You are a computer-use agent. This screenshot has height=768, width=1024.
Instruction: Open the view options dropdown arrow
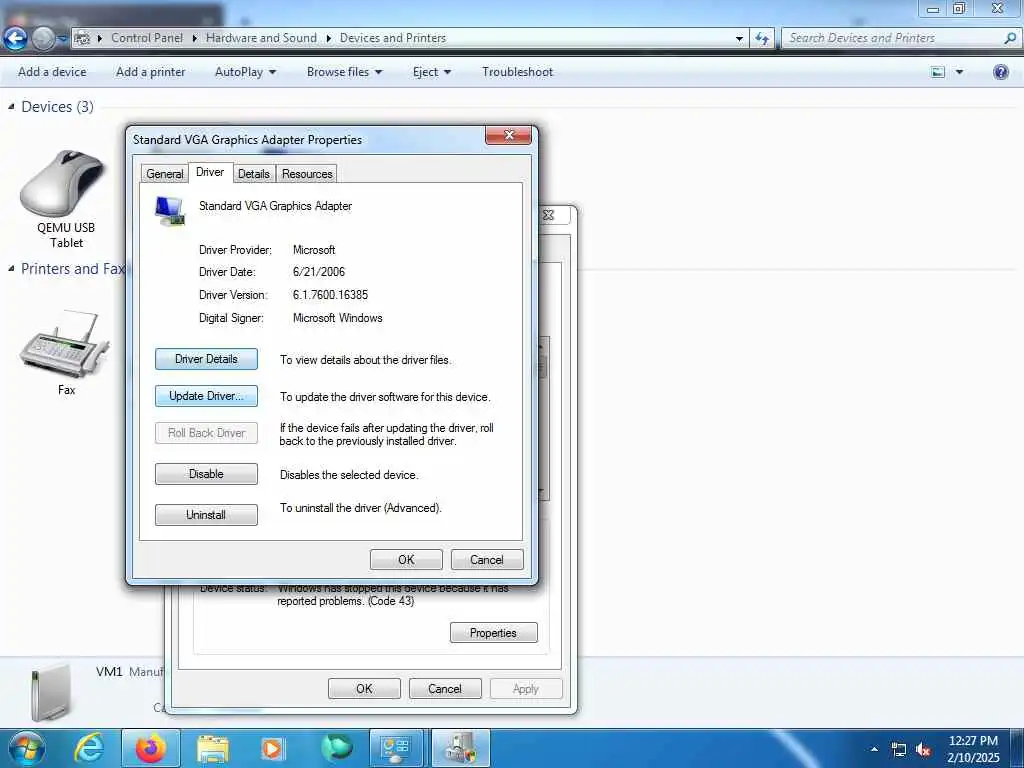(959, 72)
